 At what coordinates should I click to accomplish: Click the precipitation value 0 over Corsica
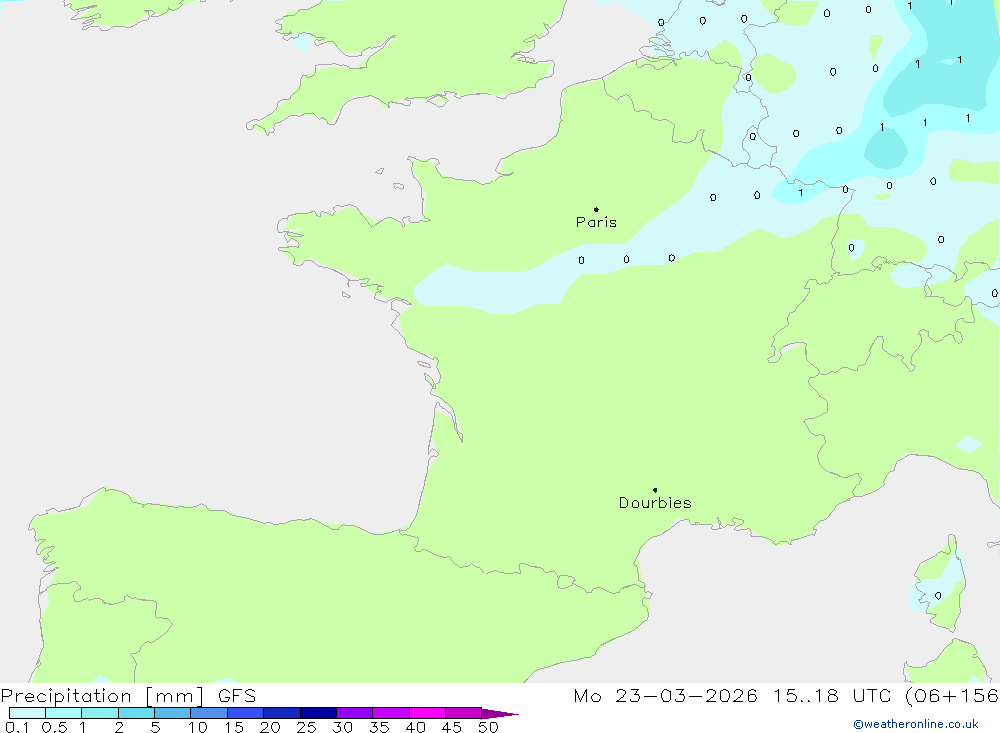point(937,596)
